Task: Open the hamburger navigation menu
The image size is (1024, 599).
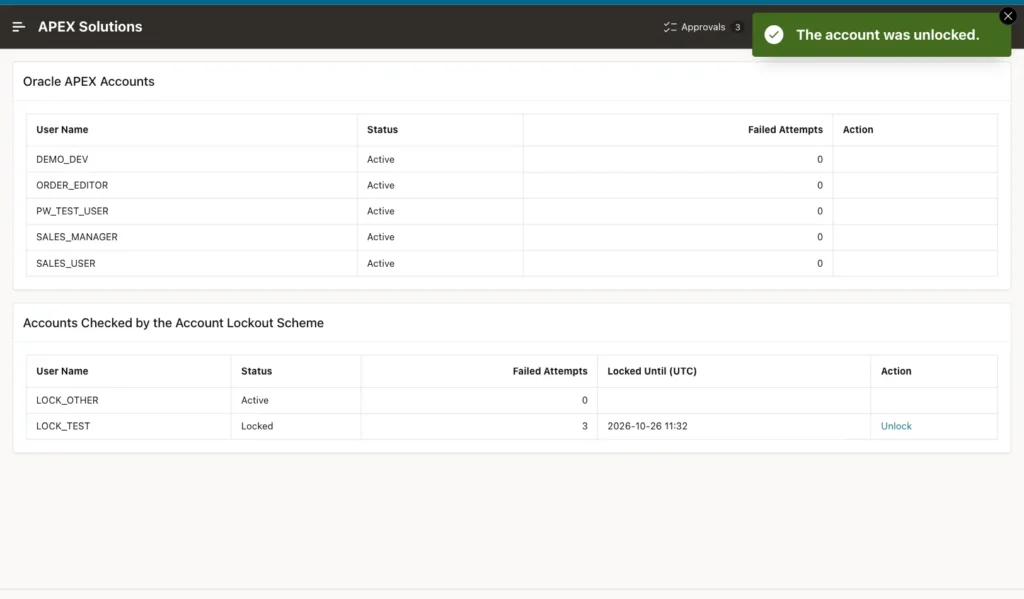Action: tap(18, 27)
